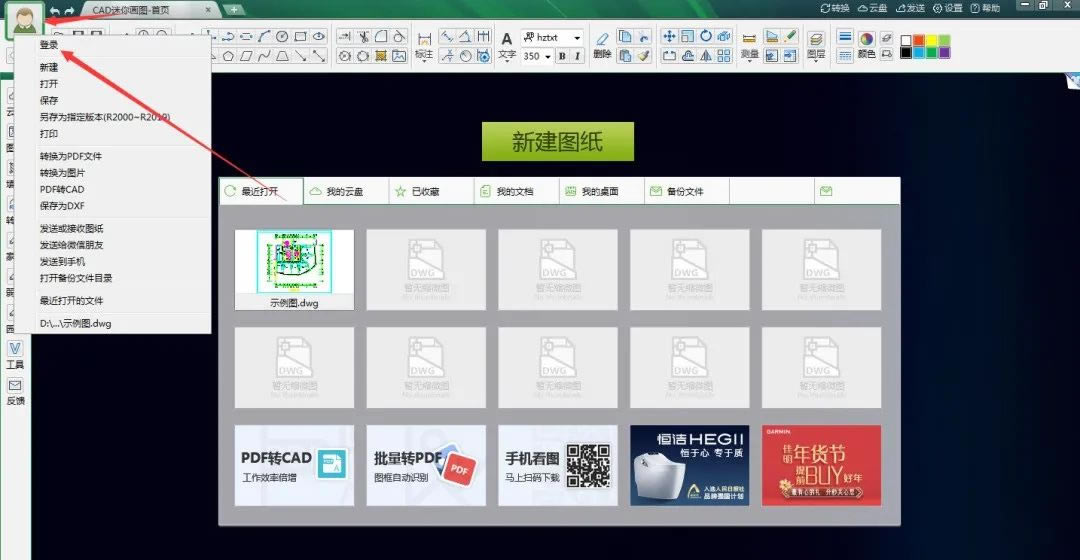This screenshot has width=1080, height=560.
Task: Expand the text size 350 dropdown
Action: point(548,57)
